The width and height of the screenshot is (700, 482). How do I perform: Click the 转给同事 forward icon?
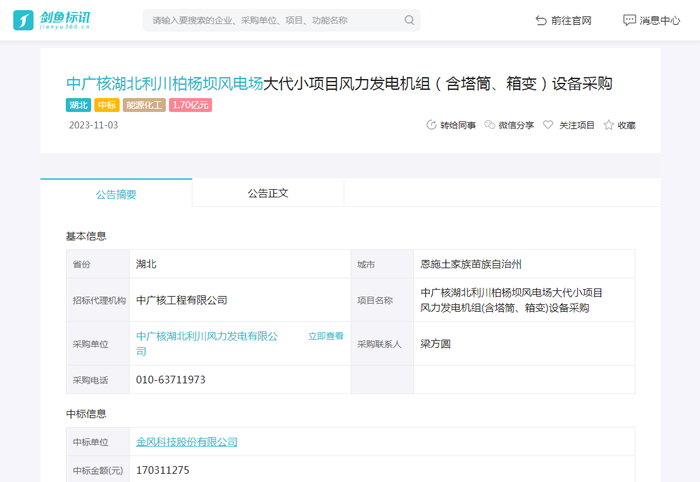point(431,125)
